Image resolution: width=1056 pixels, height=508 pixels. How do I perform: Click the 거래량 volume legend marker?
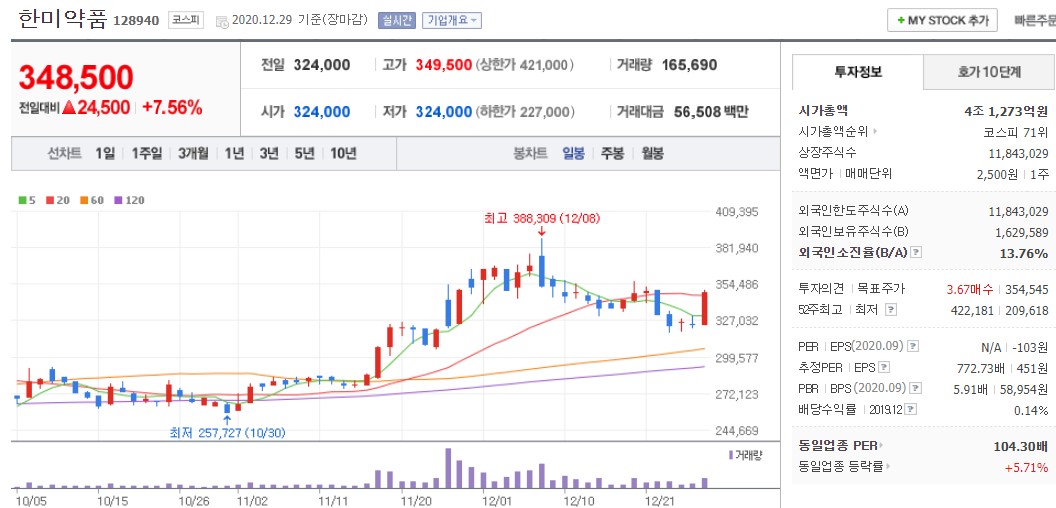point(744,455)
